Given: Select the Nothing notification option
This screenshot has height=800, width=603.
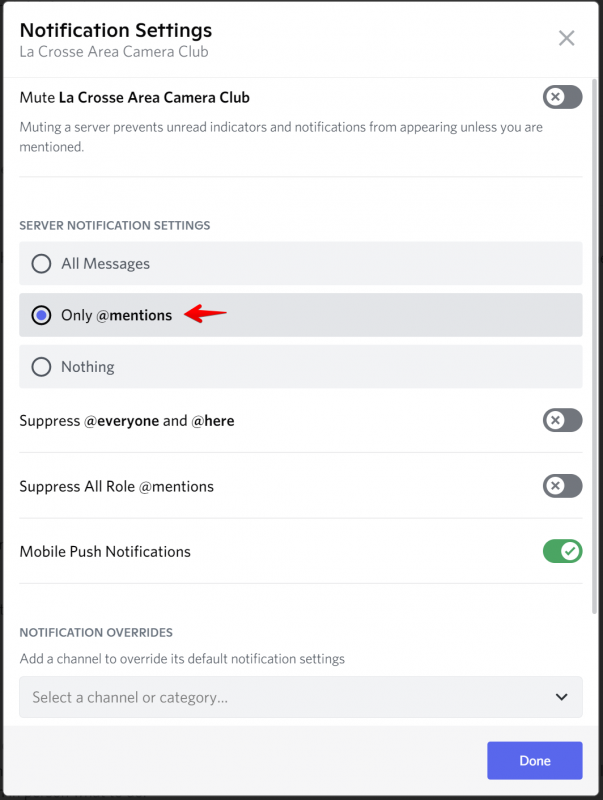Looking at the screenshot, I should (41, 366).
